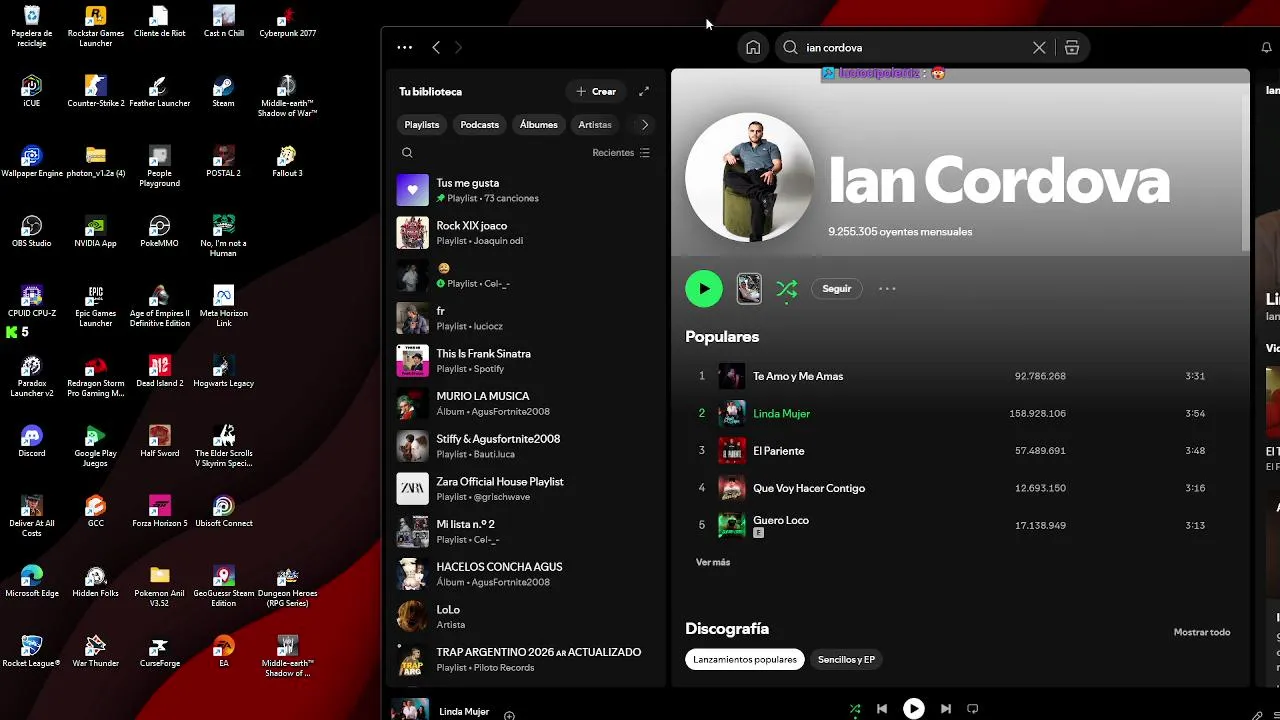Click the library search magnifier icon

(x=407, y=153)
